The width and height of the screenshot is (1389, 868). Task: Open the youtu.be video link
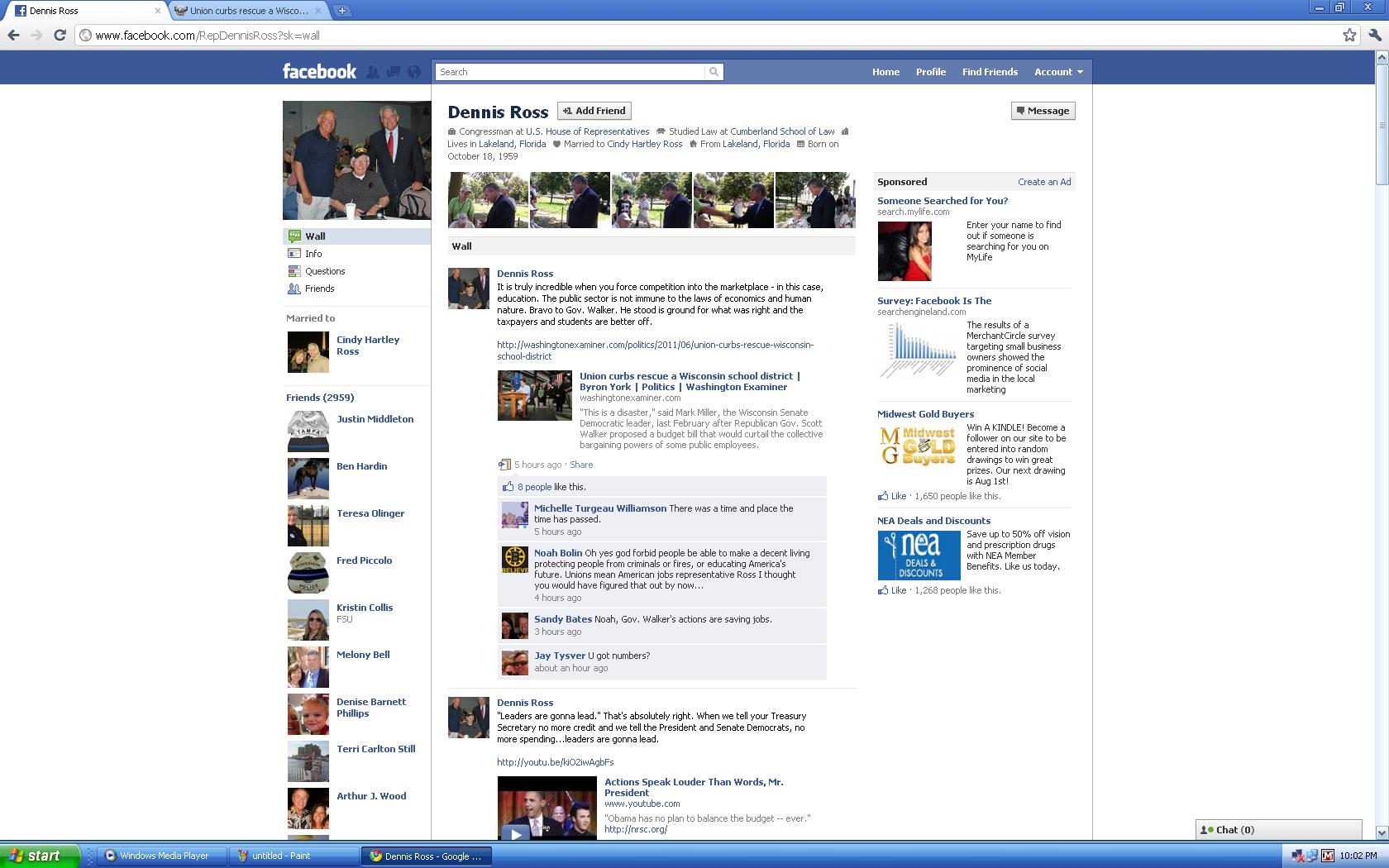(x=556, y=762)
